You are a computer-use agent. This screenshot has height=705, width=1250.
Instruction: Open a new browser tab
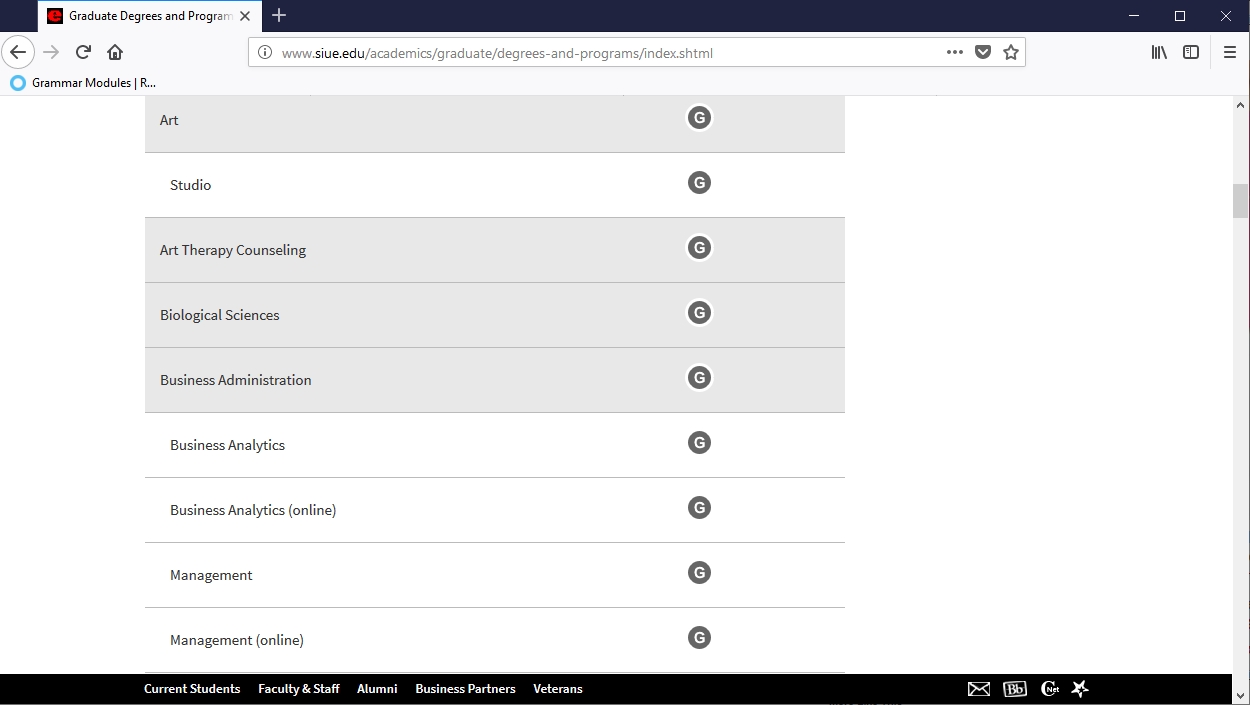pyautogui.click(x=279, y=16)
